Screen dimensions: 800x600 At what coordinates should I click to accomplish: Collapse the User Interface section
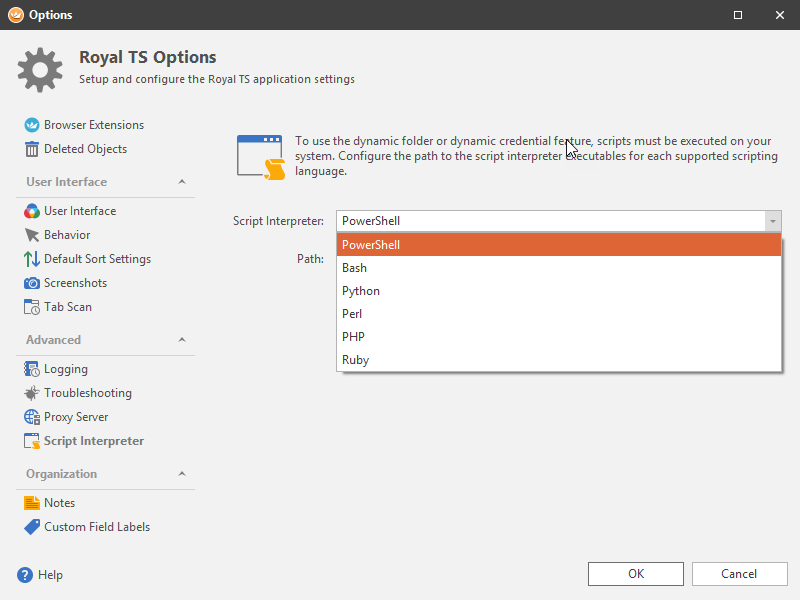182,182
